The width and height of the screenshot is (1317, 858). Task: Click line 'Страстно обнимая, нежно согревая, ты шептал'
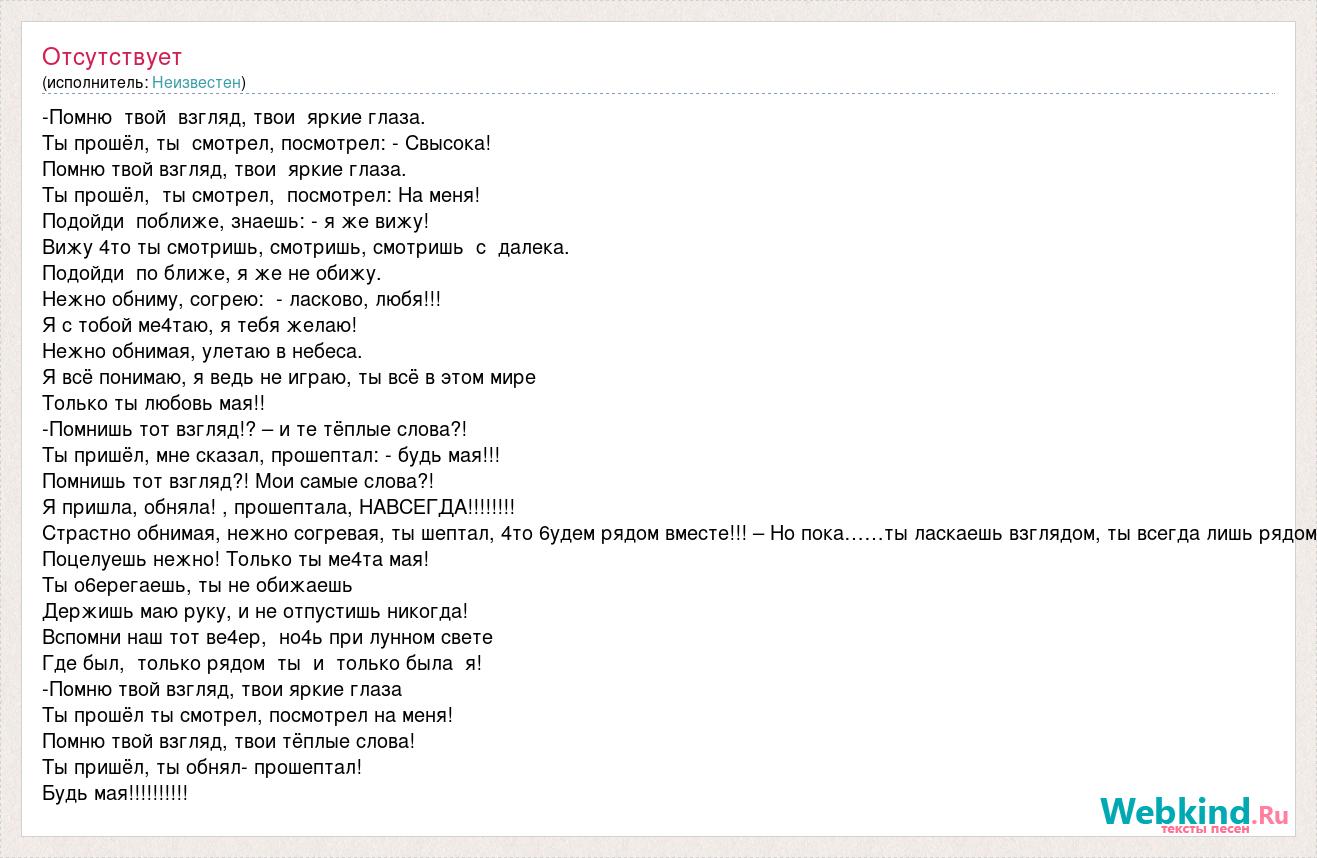click(x=679, y=533)
